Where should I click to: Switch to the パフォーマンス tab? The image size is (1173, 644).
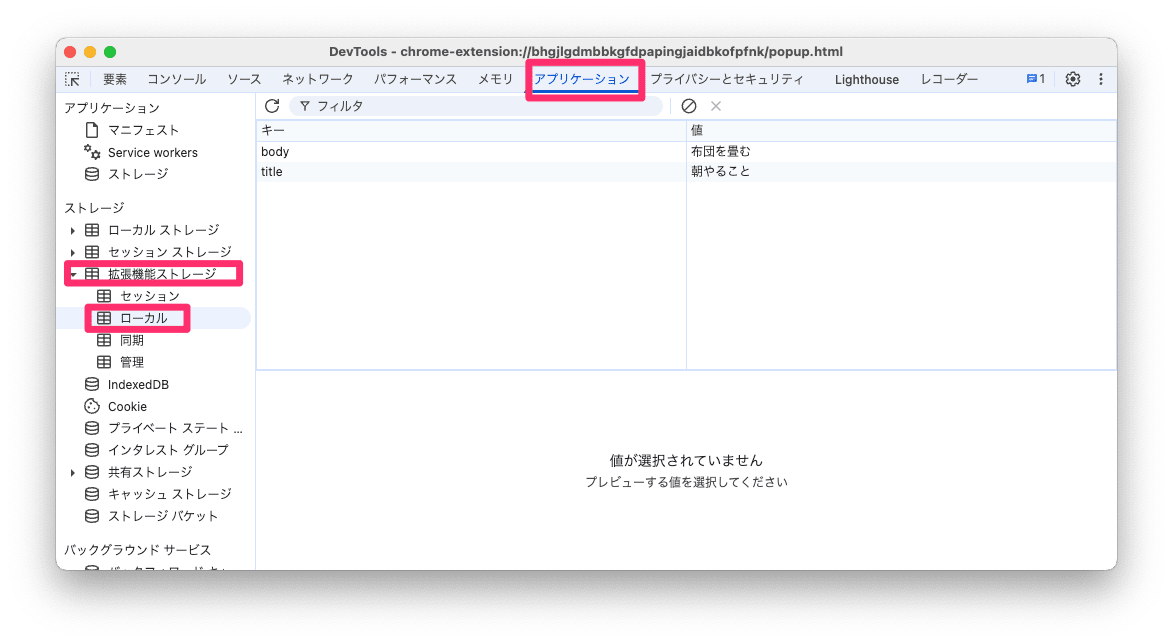(415, 79)
